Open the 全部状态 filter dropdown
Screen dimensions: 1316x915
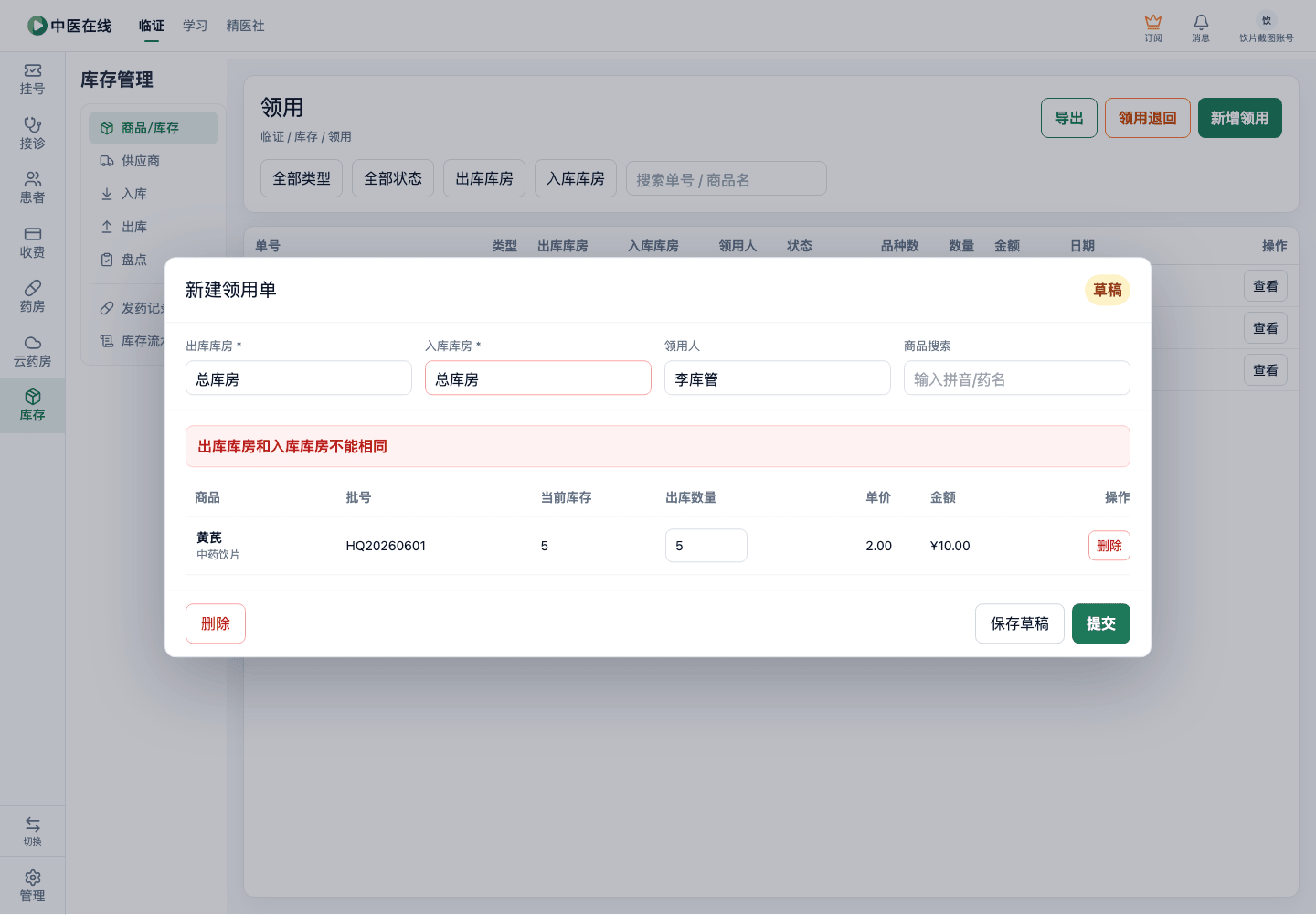pyautogui.click(x=393, y=178)
